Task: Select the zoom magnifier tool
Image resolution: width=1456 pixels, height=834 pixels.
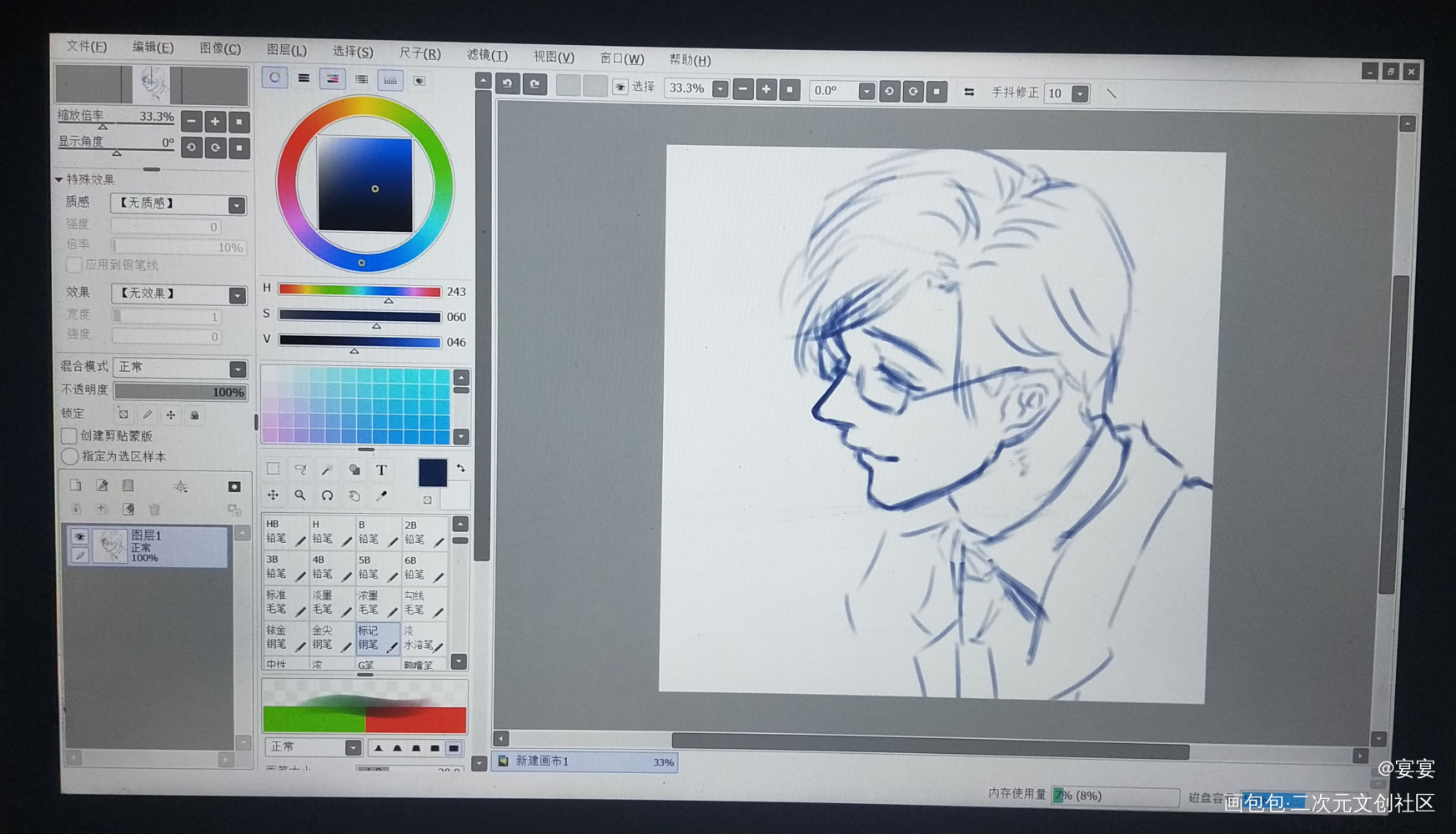Action: [x=300, y=495]
